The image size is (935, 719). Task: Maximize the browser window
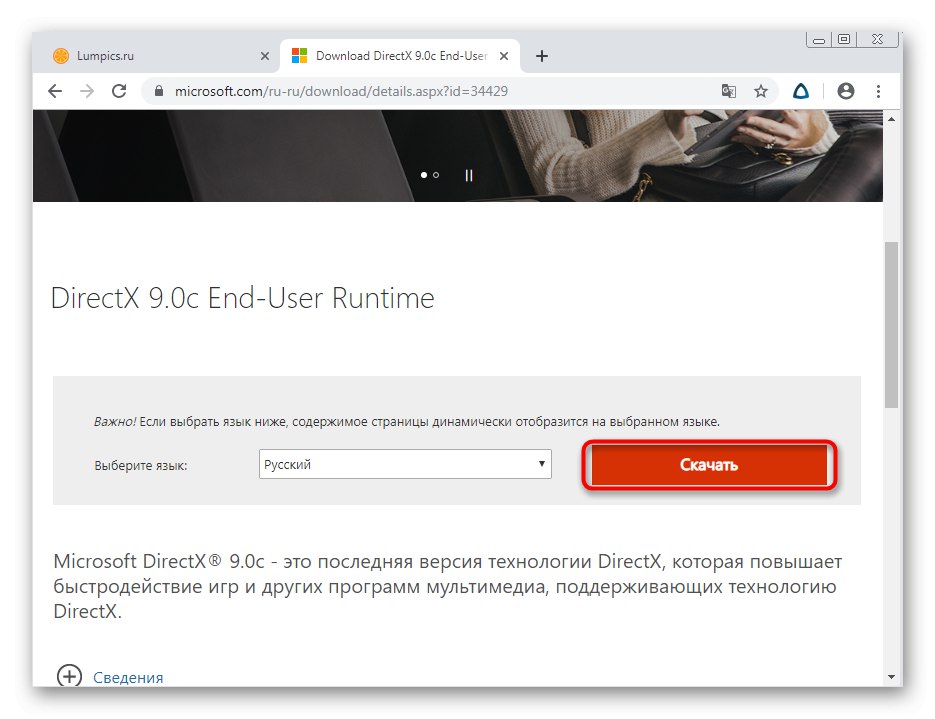(x=844, y=39)
